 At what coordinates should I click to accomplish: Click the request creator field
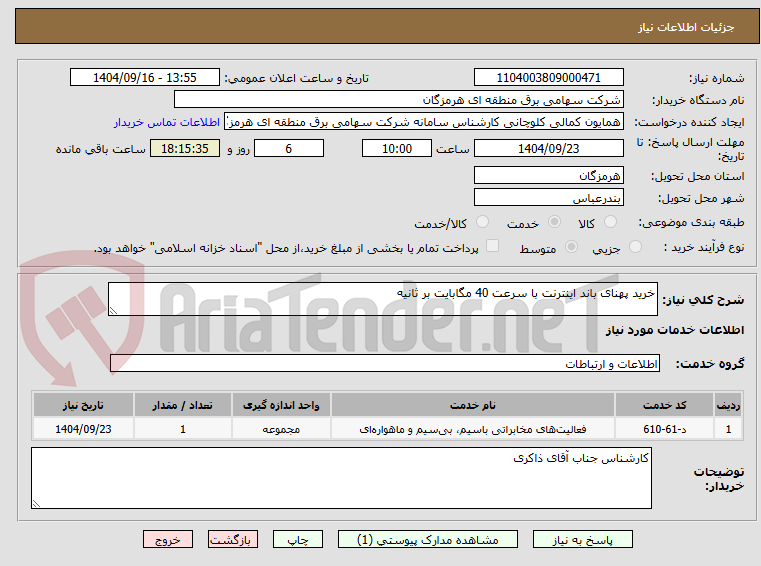(x=424, y=122)
